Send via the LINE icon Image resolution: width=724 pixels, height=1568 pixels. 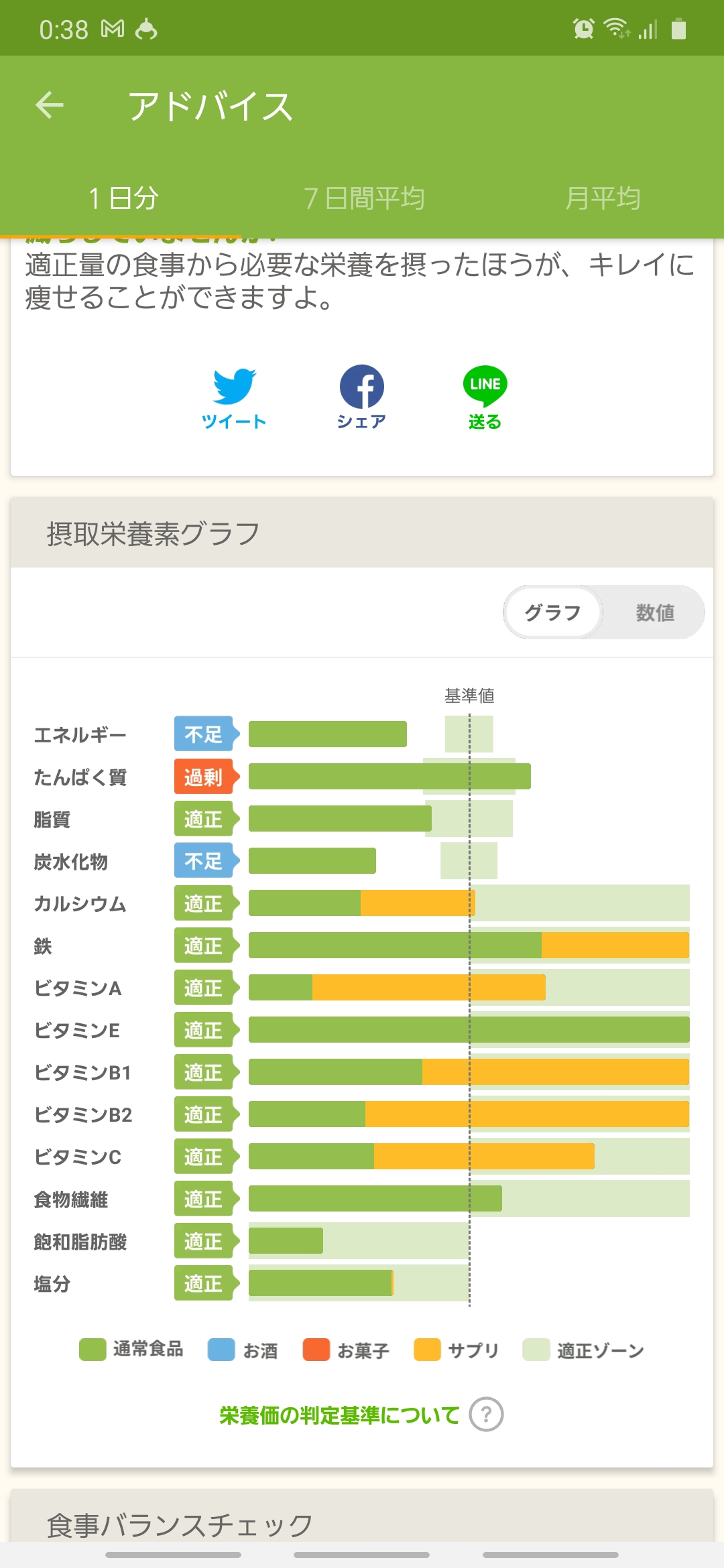click(x=485, y=386)
